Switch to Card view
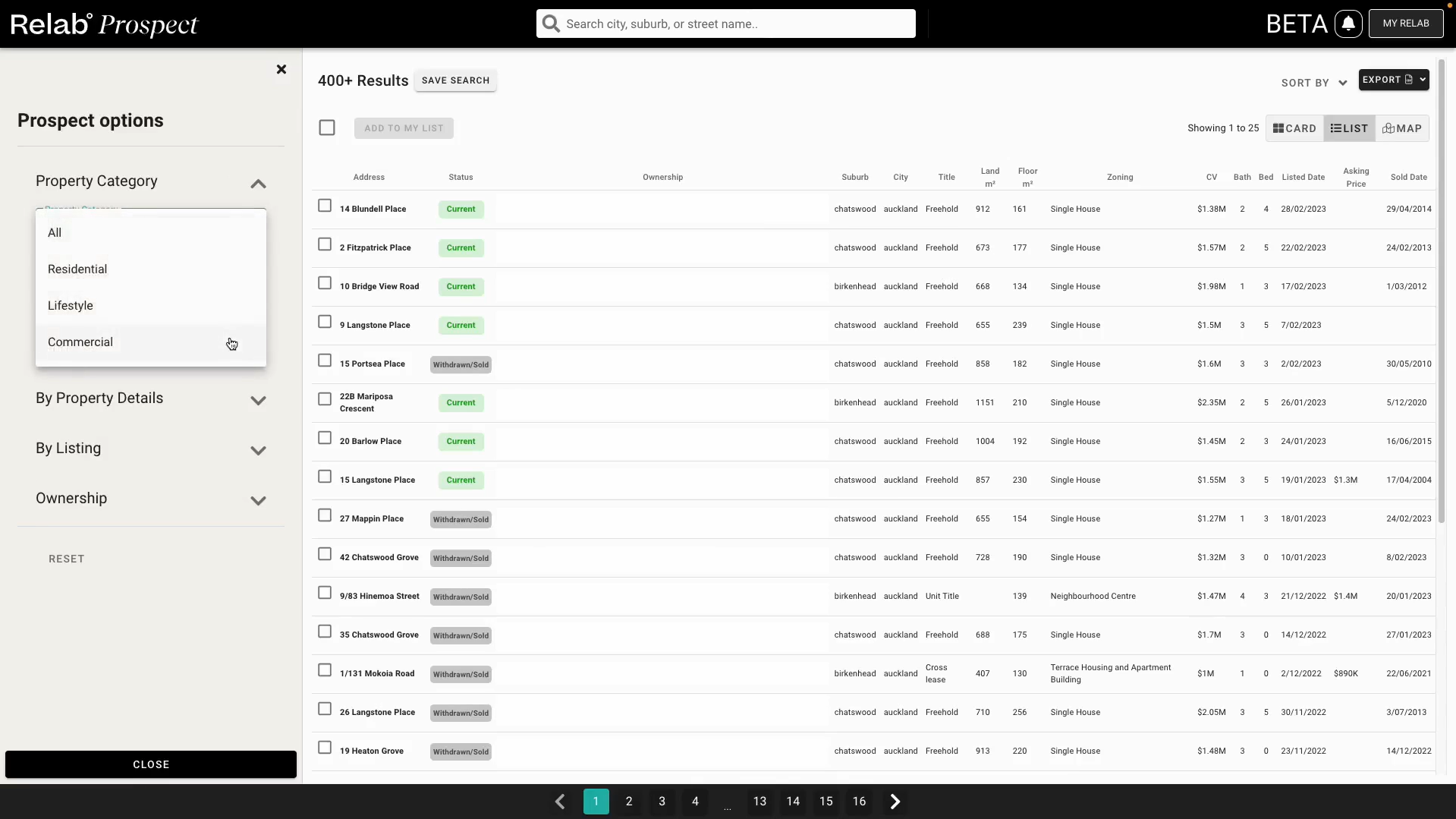Image resolution: width=1456 pixels, height=819 pixels. click(1294, 128)
